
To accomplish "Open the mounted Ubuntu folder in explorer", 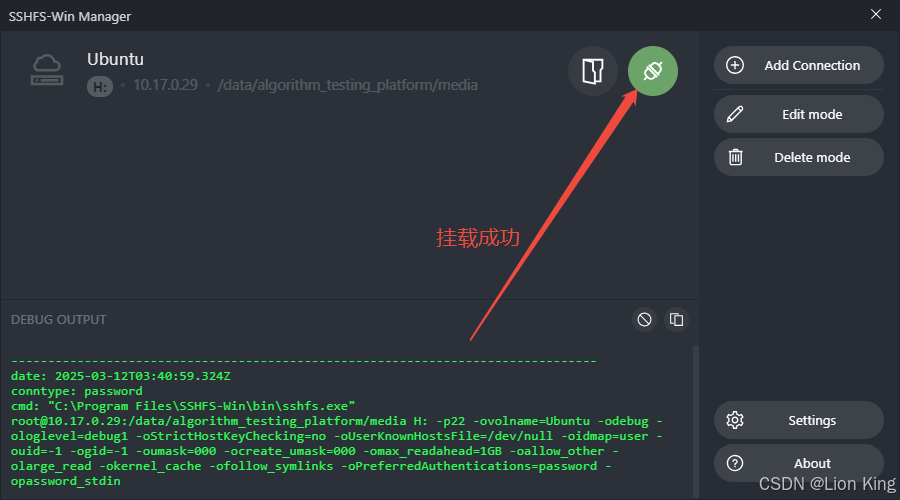I will [x=592, y=71].
